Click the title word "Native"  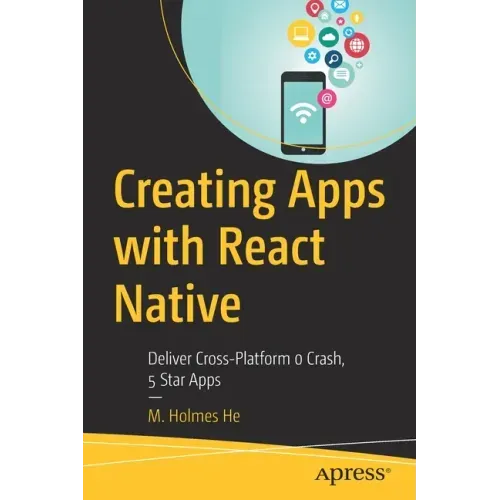pyautogui.click(x=177, y=303)
